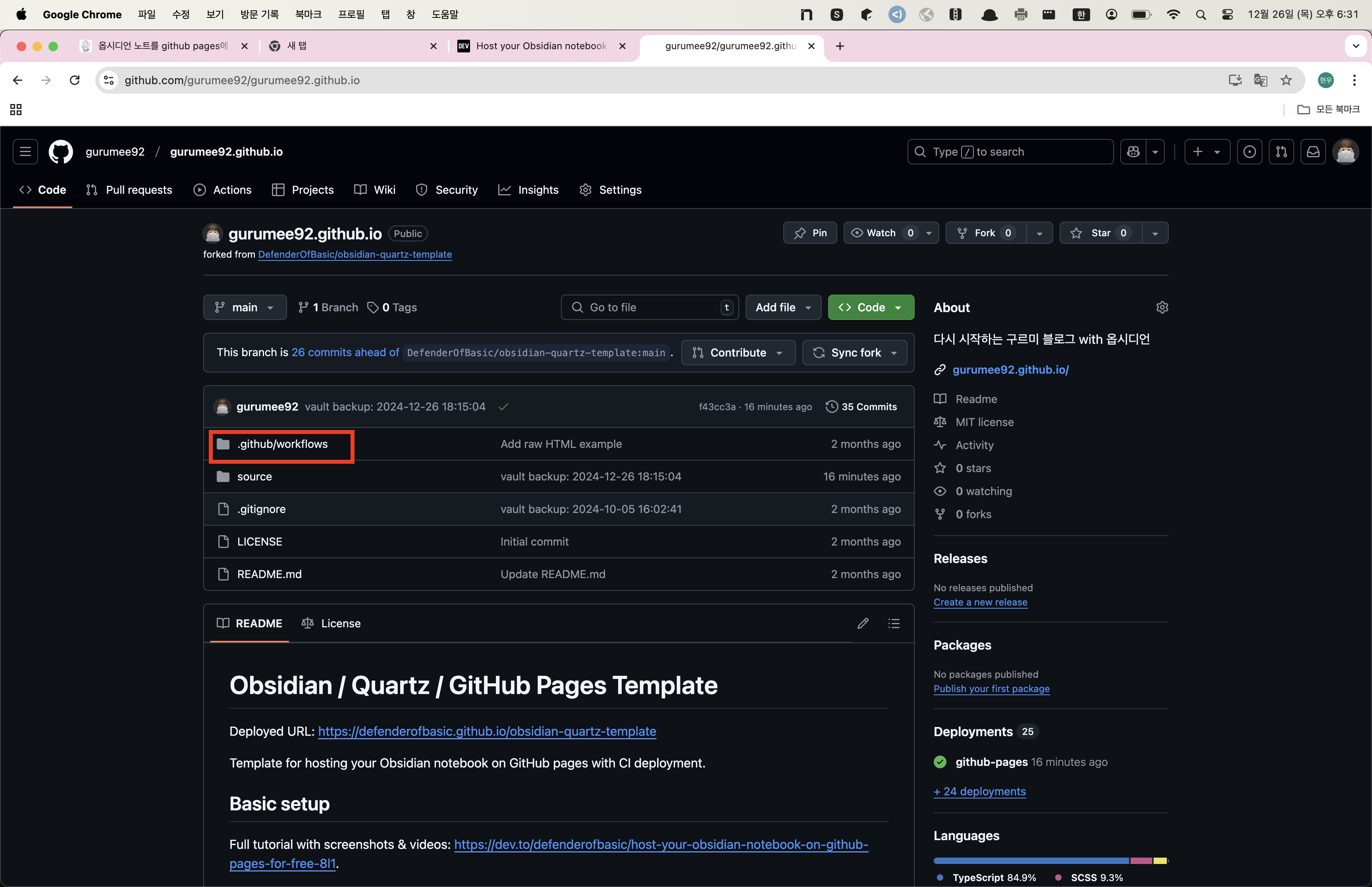Open the source folder
The width and height of the screenshot is (1372, 887).
tap(254, 476)
